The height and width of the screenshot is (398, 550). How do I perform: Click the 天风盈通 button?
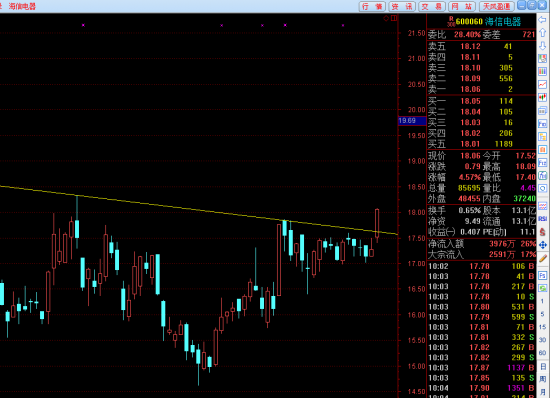pyautogui.click(x=497, y=6)
